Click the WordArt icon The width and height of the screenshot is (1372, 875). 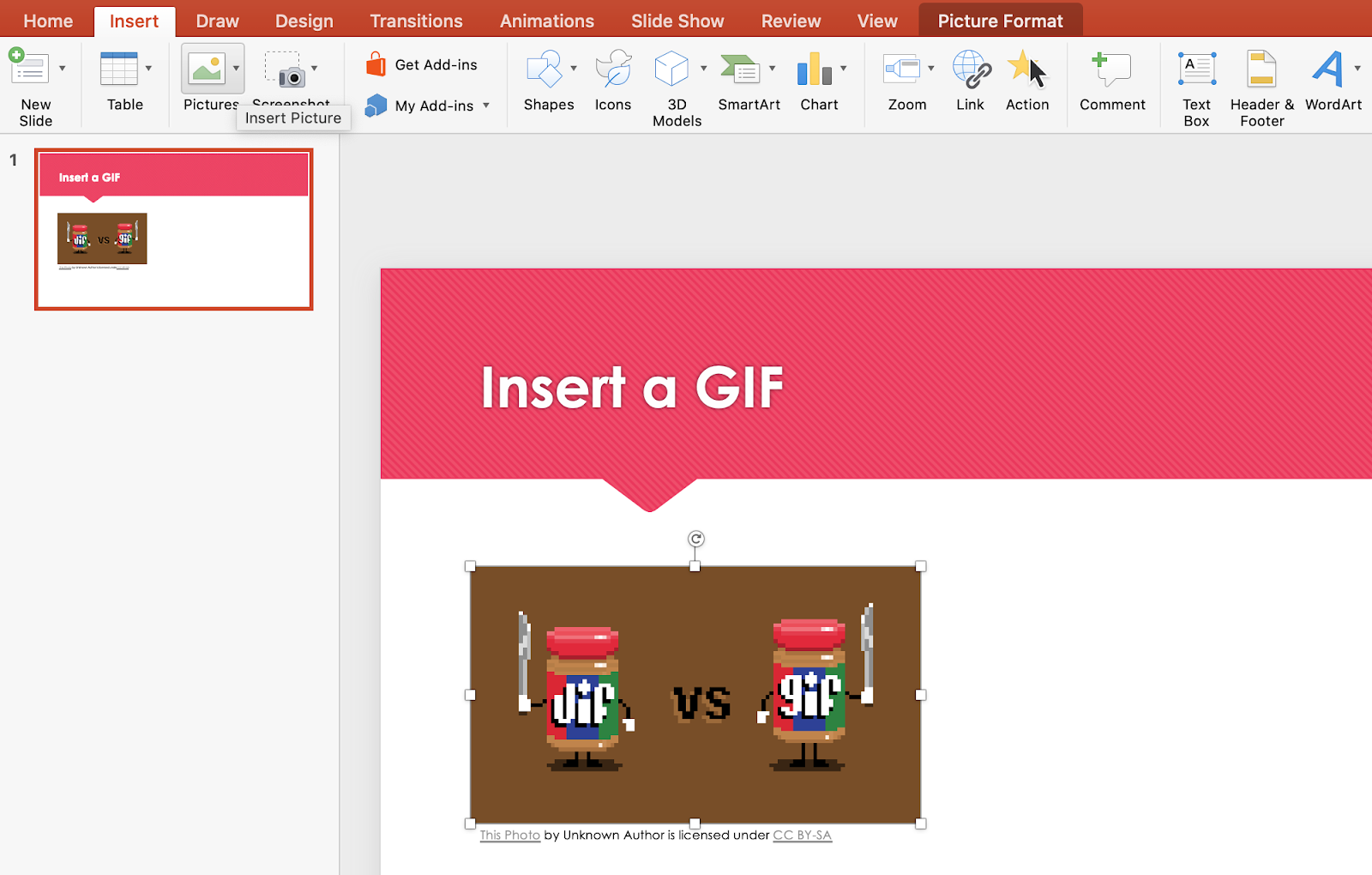[x=1327, y=69]
